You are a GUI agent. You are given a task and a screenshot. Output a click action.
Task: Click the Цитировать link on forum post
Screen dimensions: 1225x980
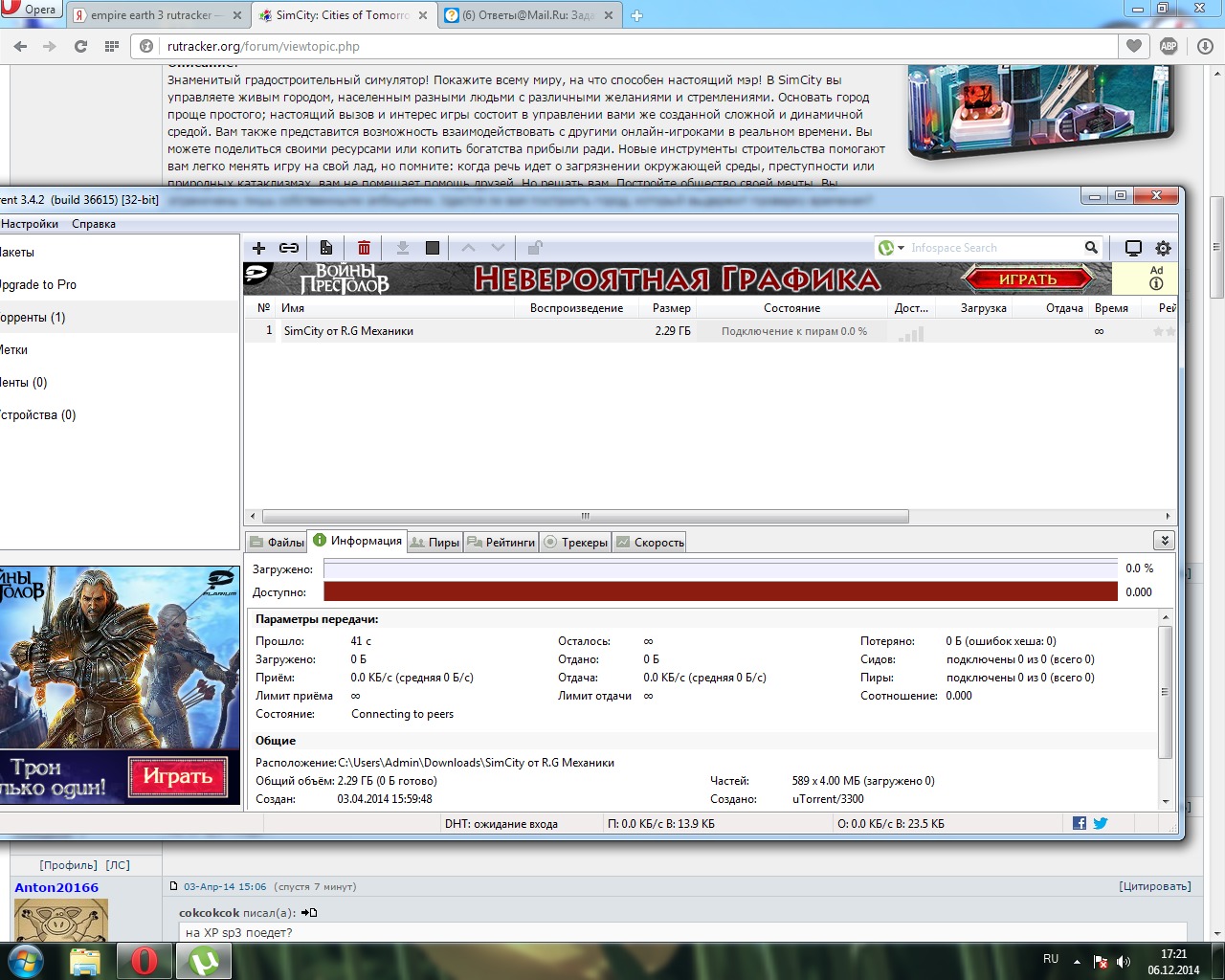[1155, 886]
